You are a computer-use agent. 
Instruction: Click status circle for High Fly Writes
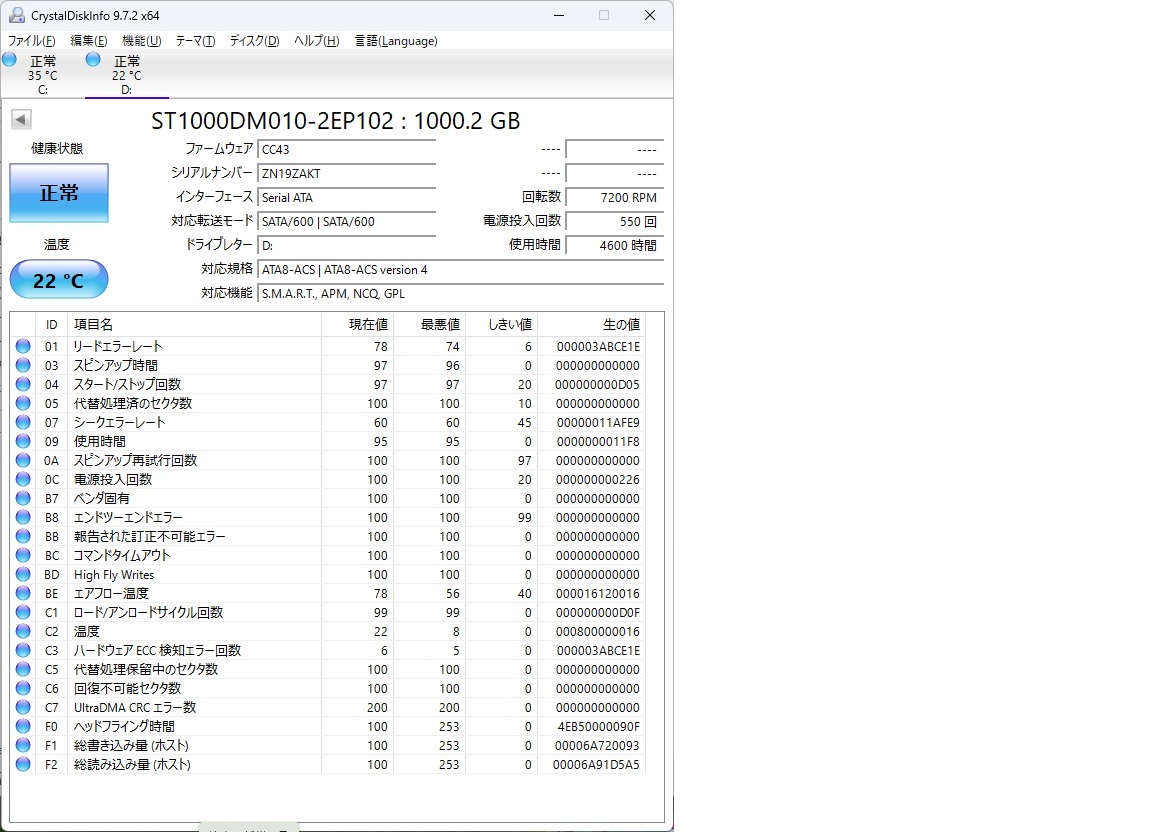(x=24, y=575)
